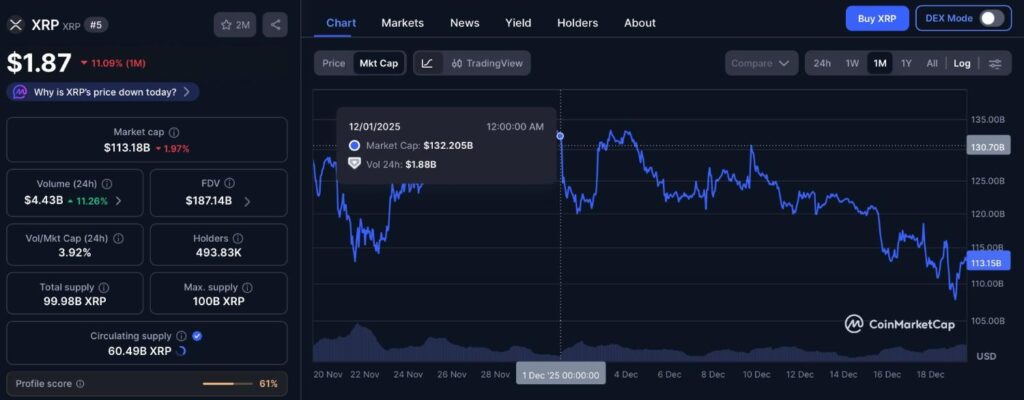The height and width of the screenshot is (400, 1024).
Task: Select the 1Y time range
Action: coord(906,63)
